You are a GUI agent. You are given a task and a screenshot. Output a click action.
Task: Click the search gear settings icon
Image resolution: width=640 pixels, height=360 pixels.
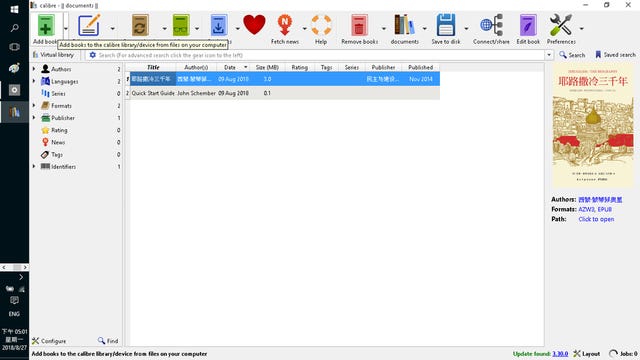[x=93, y=55]
